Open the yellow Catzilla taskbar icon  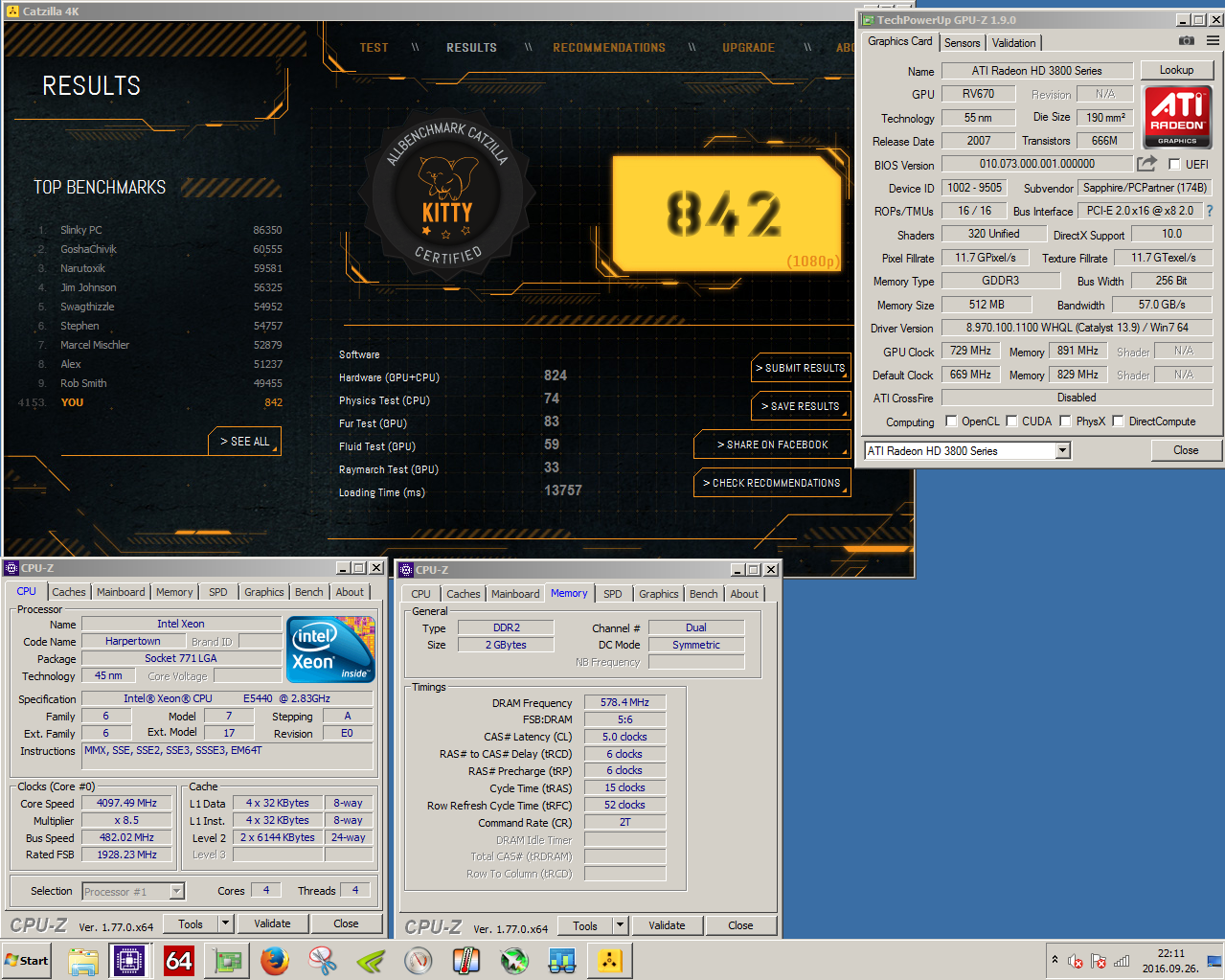tap(609, 961)
